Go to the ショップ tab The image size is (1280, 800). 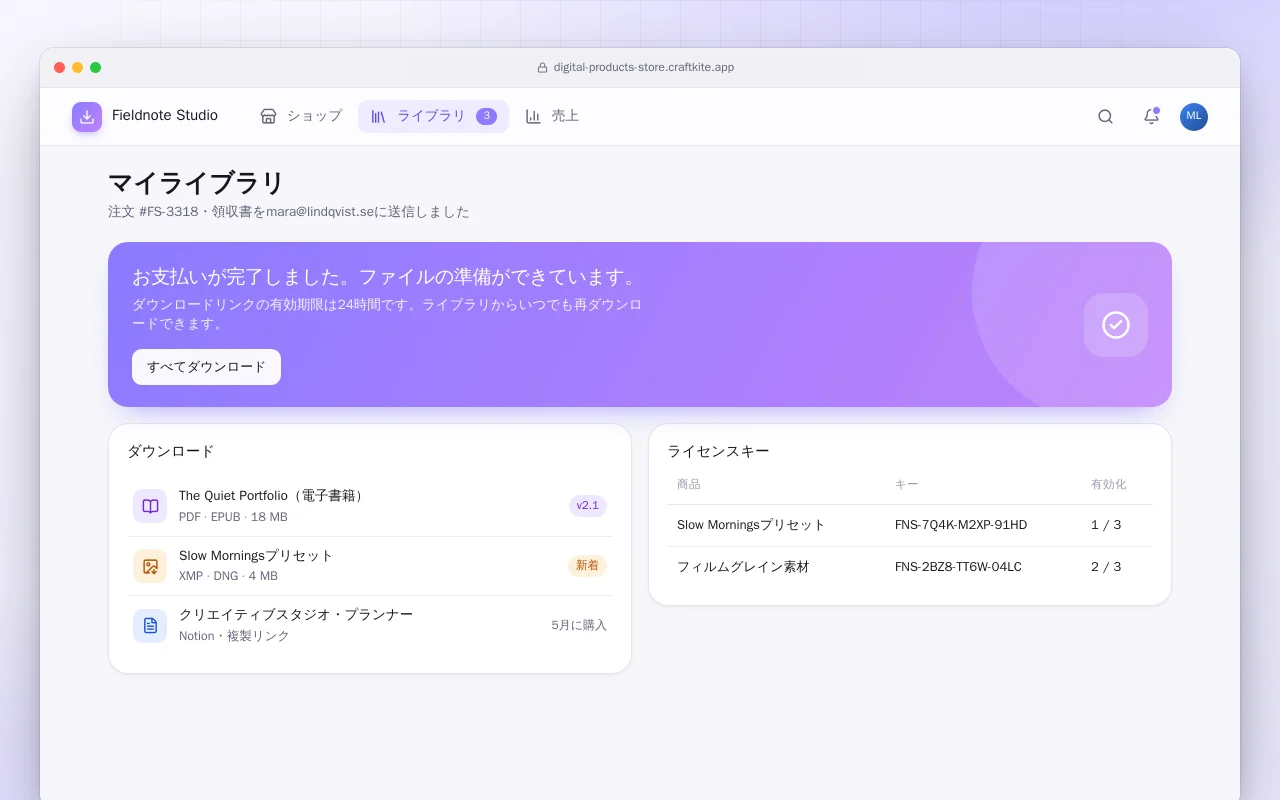point(301,116)
